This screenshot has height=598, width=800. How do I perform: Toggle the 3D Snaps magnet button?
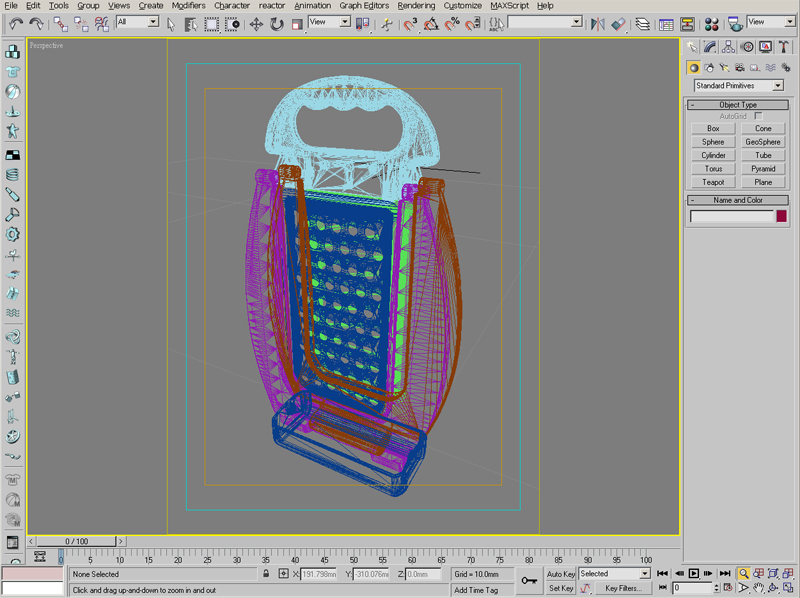pyautogui.click(x=411, y=24)
